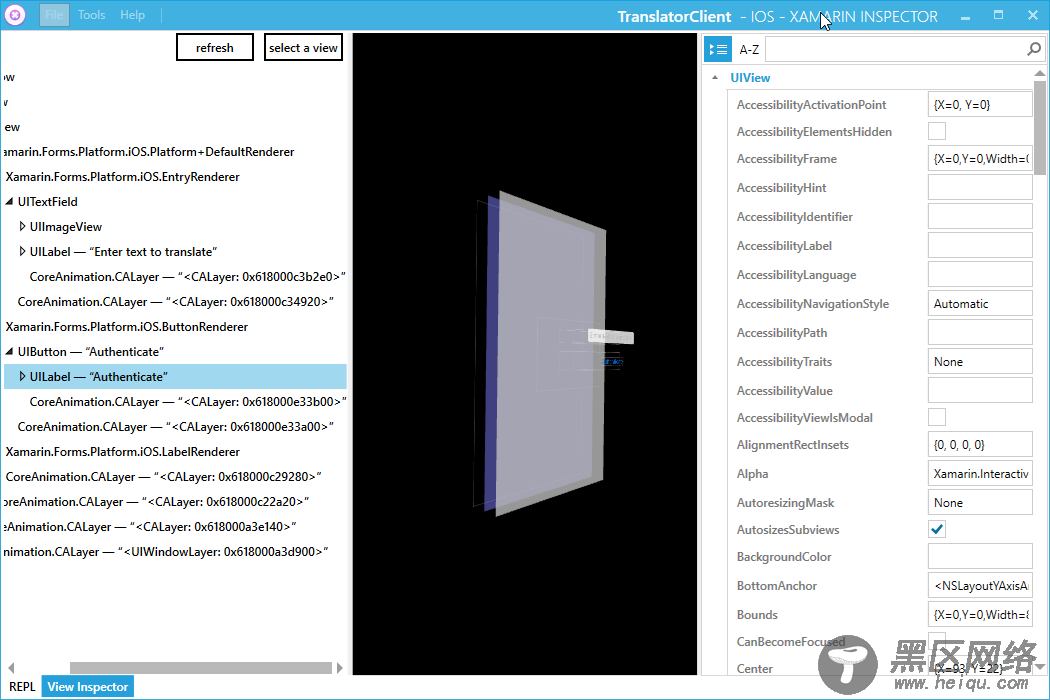Select CALayer 0x618000c22a20 row
1050x700 pixels.
[156, 502]
